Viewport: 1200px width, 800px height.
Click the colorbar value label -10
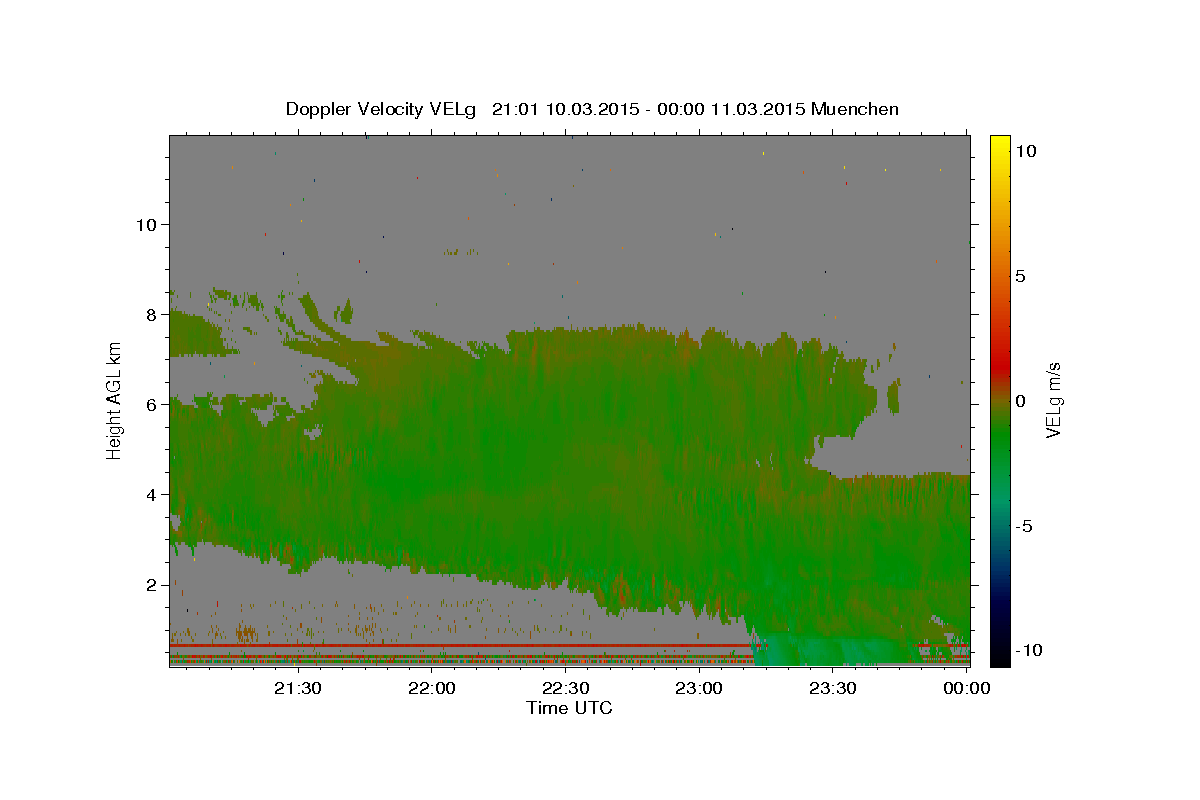[1030, 650]
